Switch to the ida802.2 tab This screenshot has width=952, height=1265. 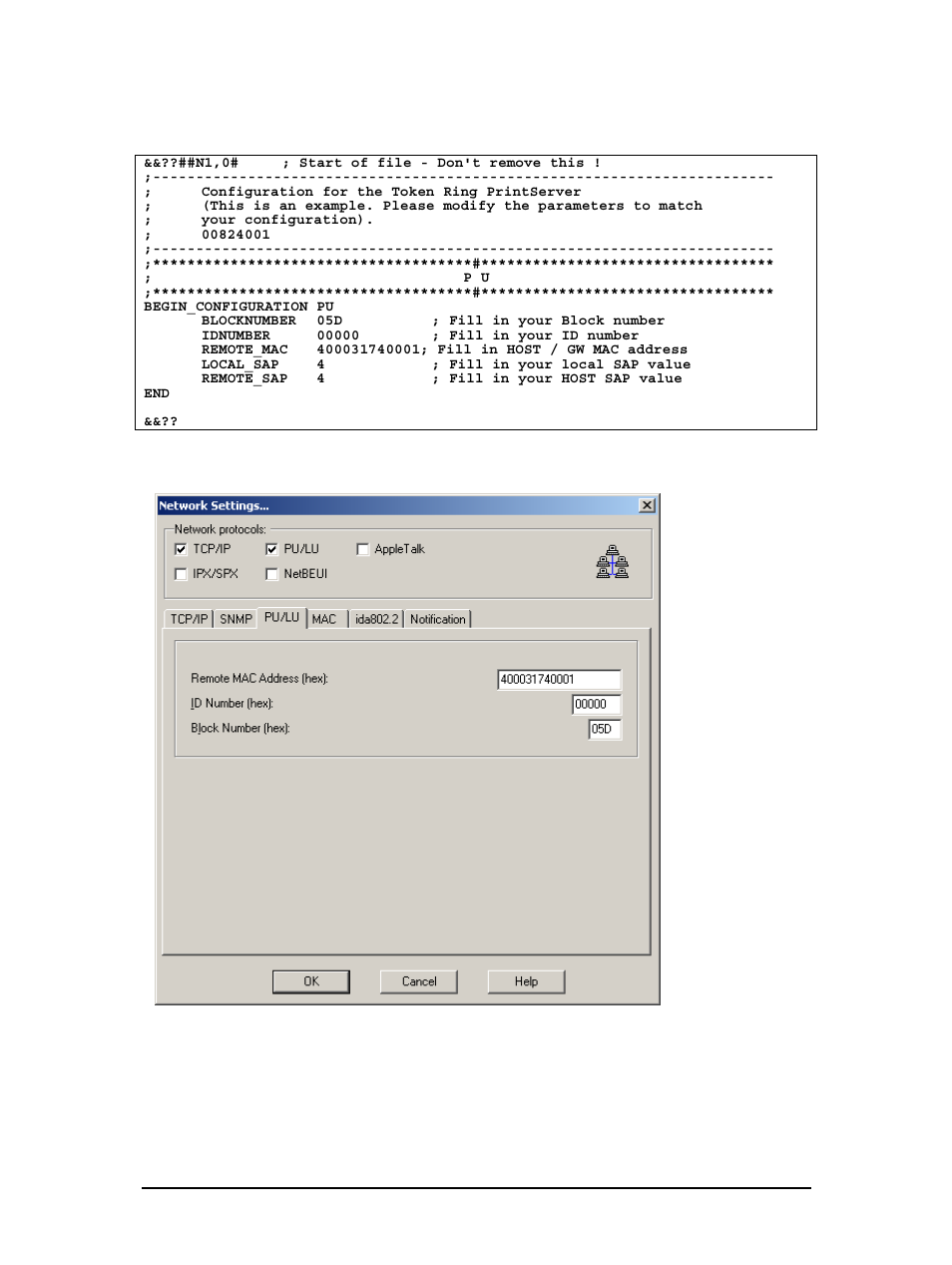pos(376,619)
